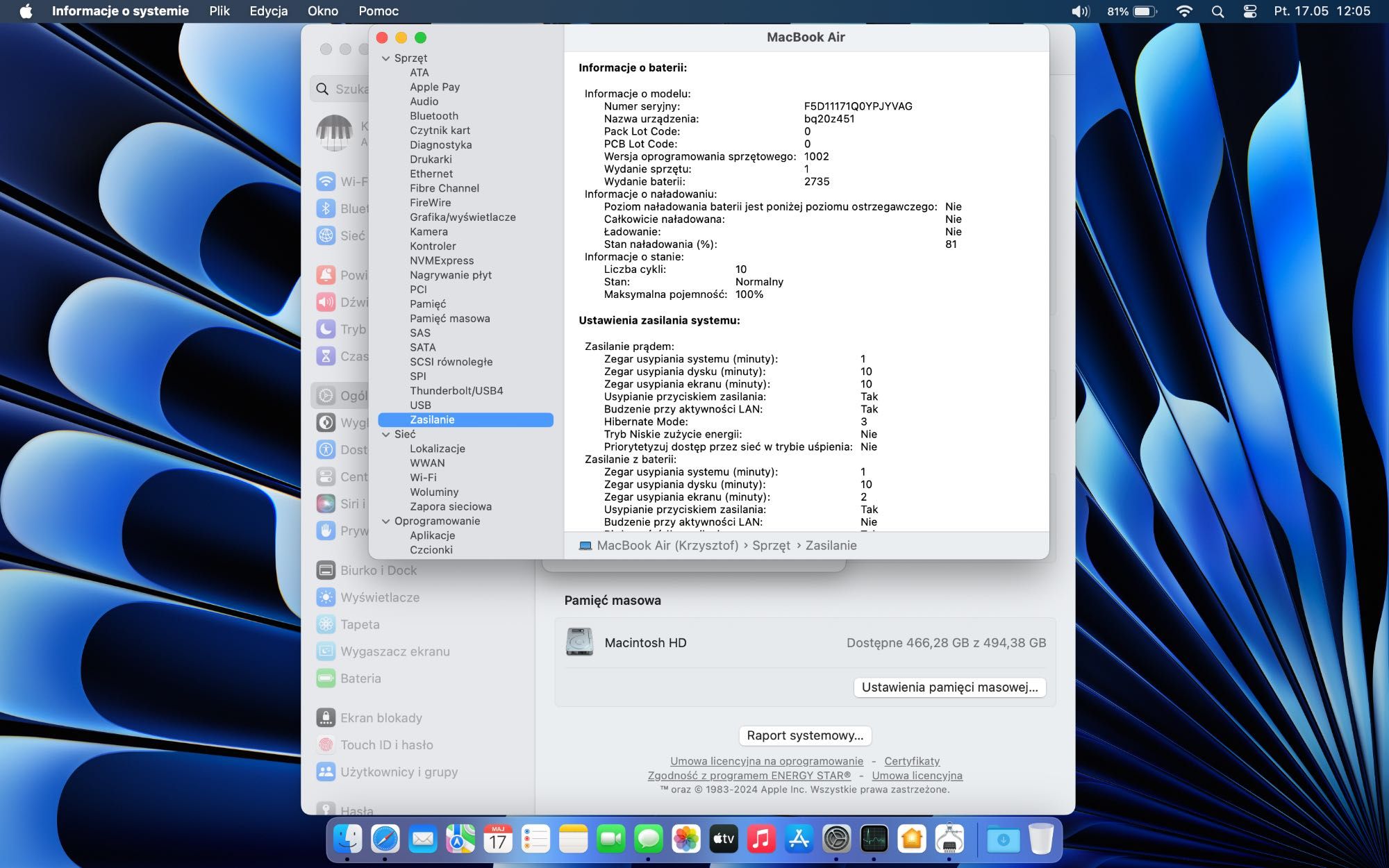Launch FaceTime from the Dock
The image size is (1389, 868).
click(x=610, y=839)
